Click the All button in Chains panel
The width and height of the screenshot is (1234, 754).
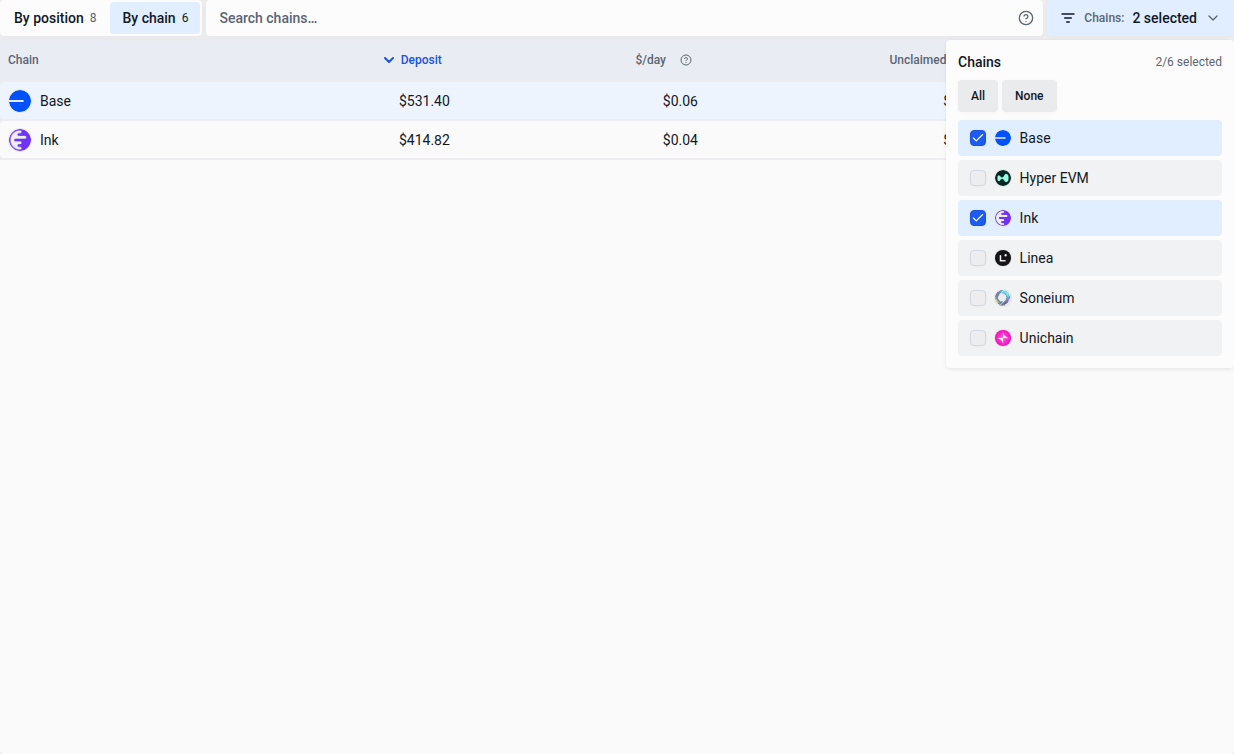[x=978, y=96]
